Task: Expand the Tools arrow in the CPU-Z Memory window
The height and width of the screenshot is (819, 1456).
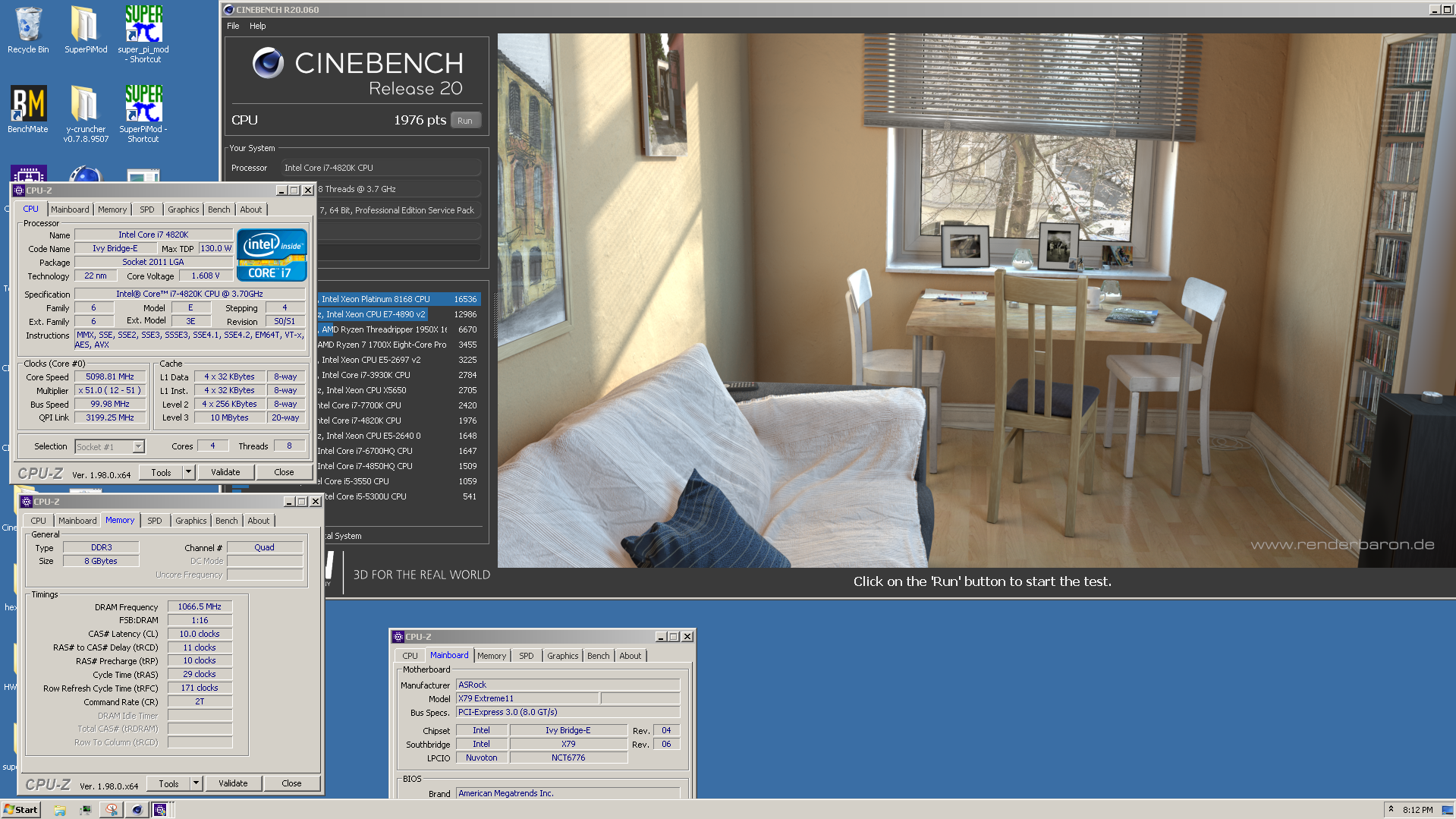Action: [x=196, y=783]
